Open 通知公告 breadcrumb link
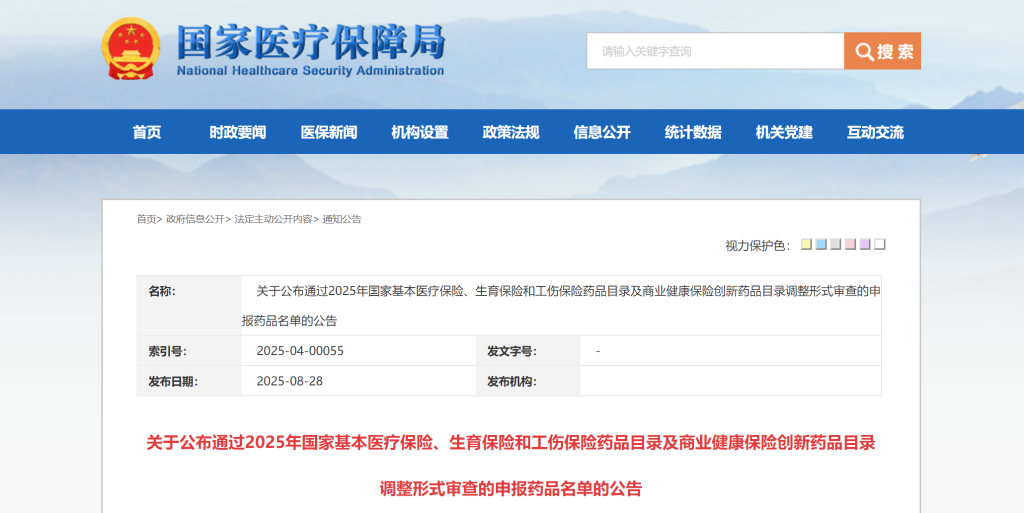This screenshot has height=513, width=1024. pos(342,219)
